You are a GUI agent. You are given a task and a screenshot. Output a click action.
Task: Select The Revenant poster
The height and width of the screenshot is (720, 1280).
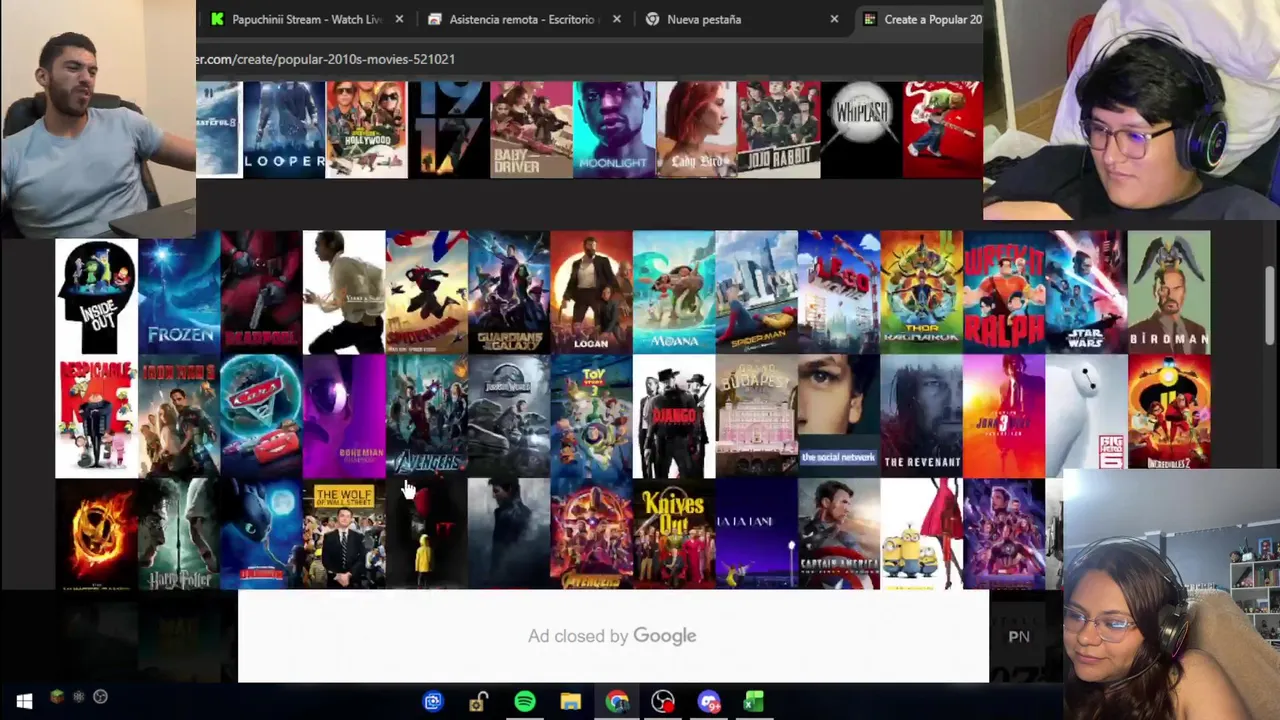(921, 416)
